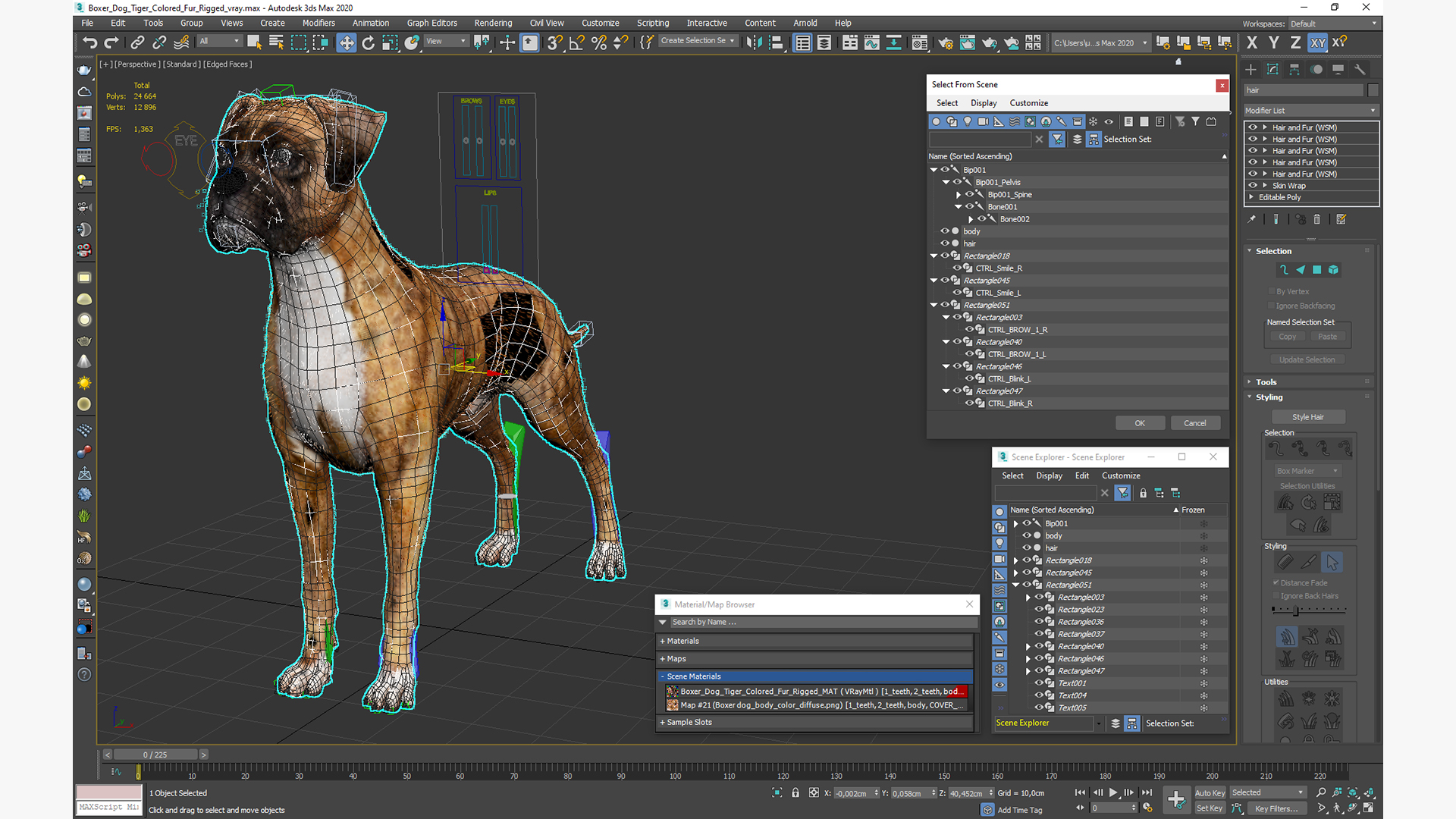Image resolution: width=1456 pixels, height=819 pixels.
Task: Choose the Select Object cursor tool
Action: pos(254,42)
